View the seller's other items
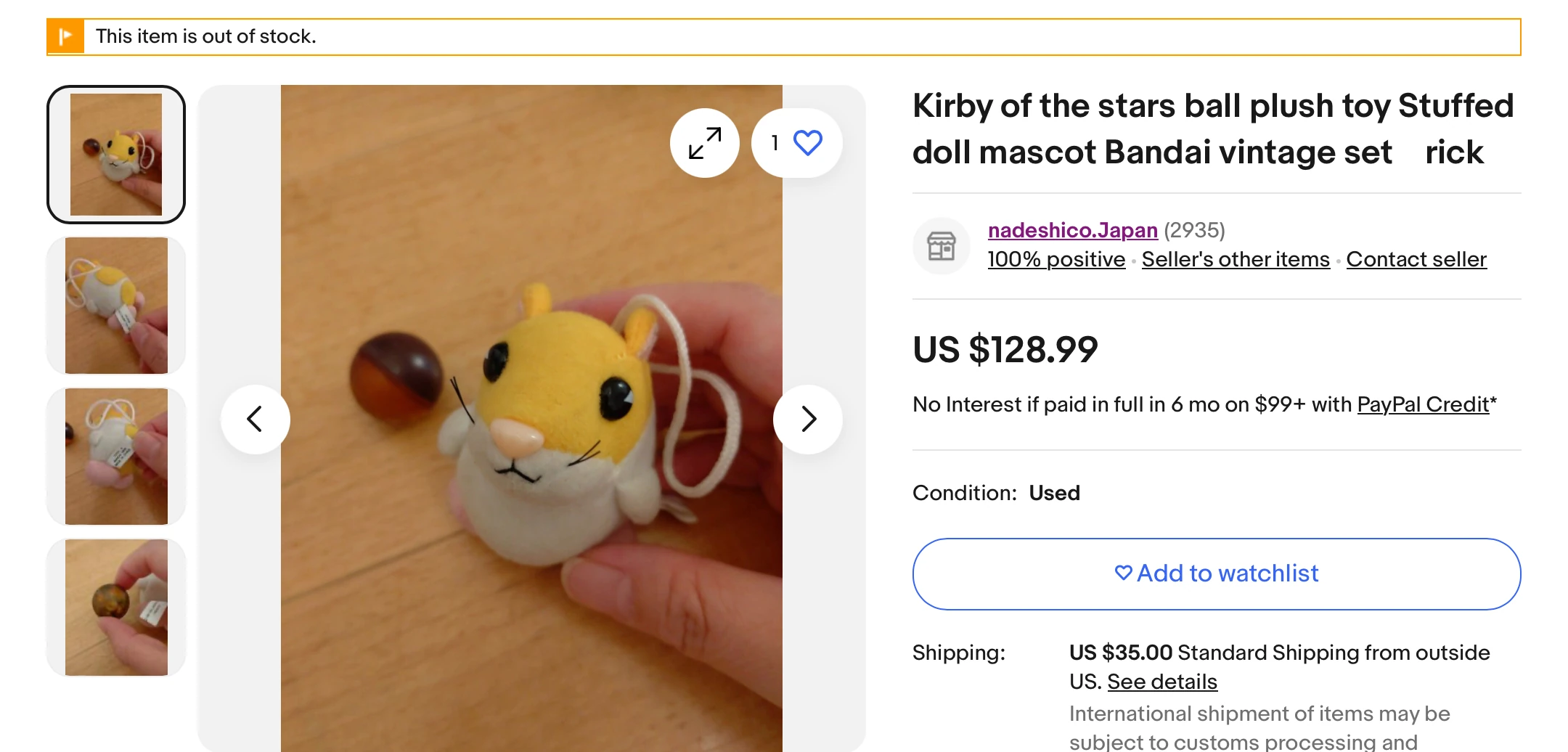The height and width of the screenshot is (752, 1568). pyautogui.click(x=1235, y=259)
